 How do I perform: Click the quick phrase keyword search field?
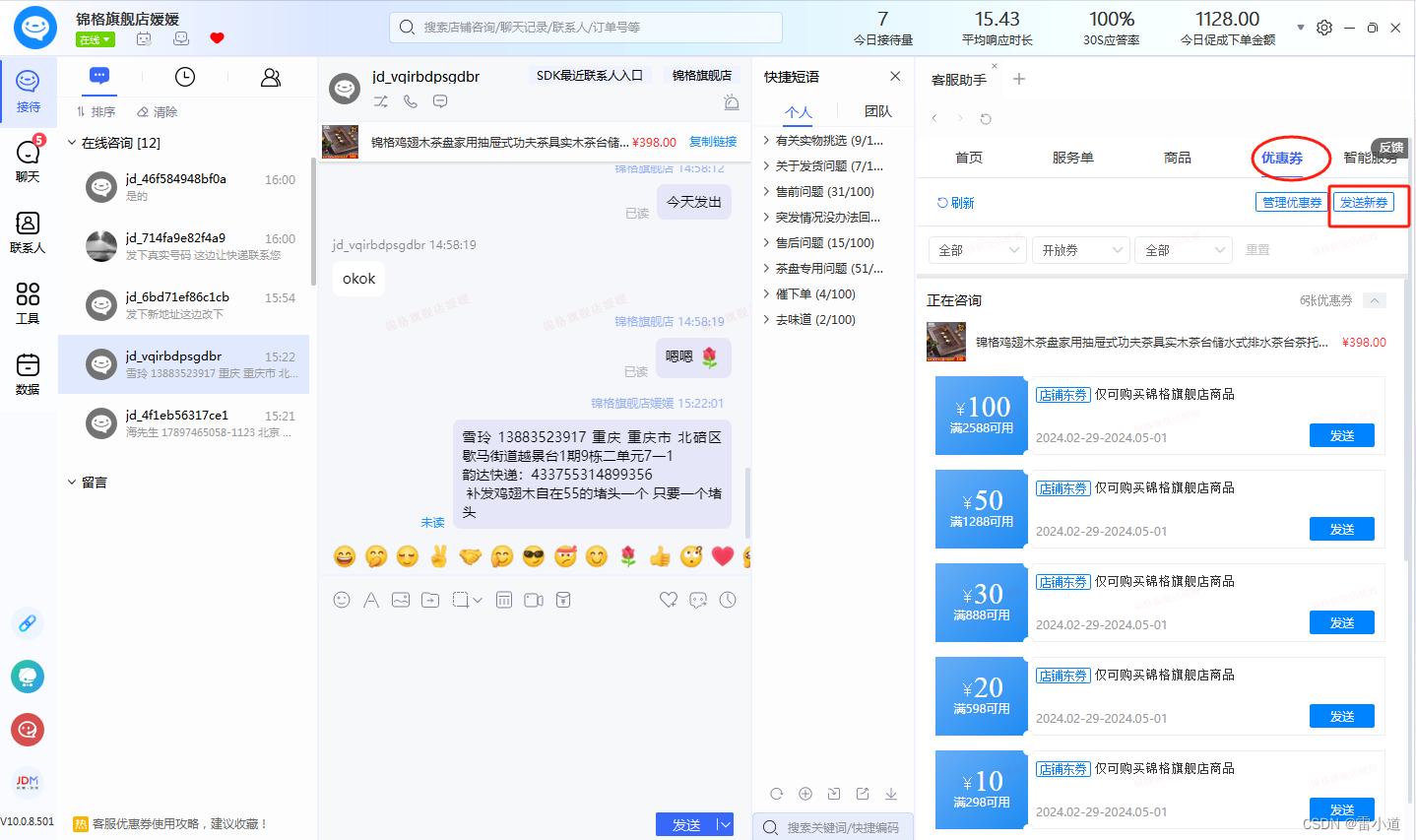click(833, 827)
